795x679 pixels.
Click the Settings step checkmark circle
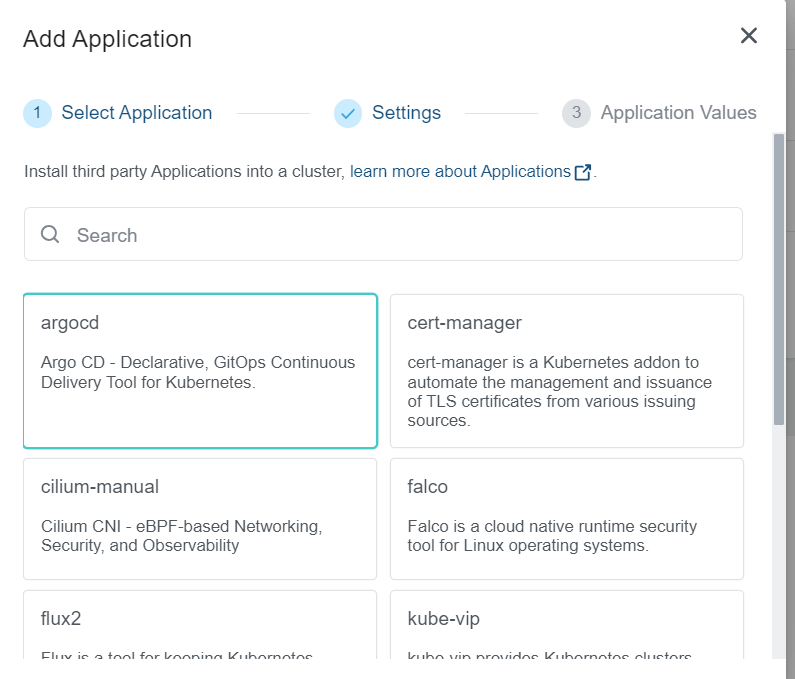[348, 113]
